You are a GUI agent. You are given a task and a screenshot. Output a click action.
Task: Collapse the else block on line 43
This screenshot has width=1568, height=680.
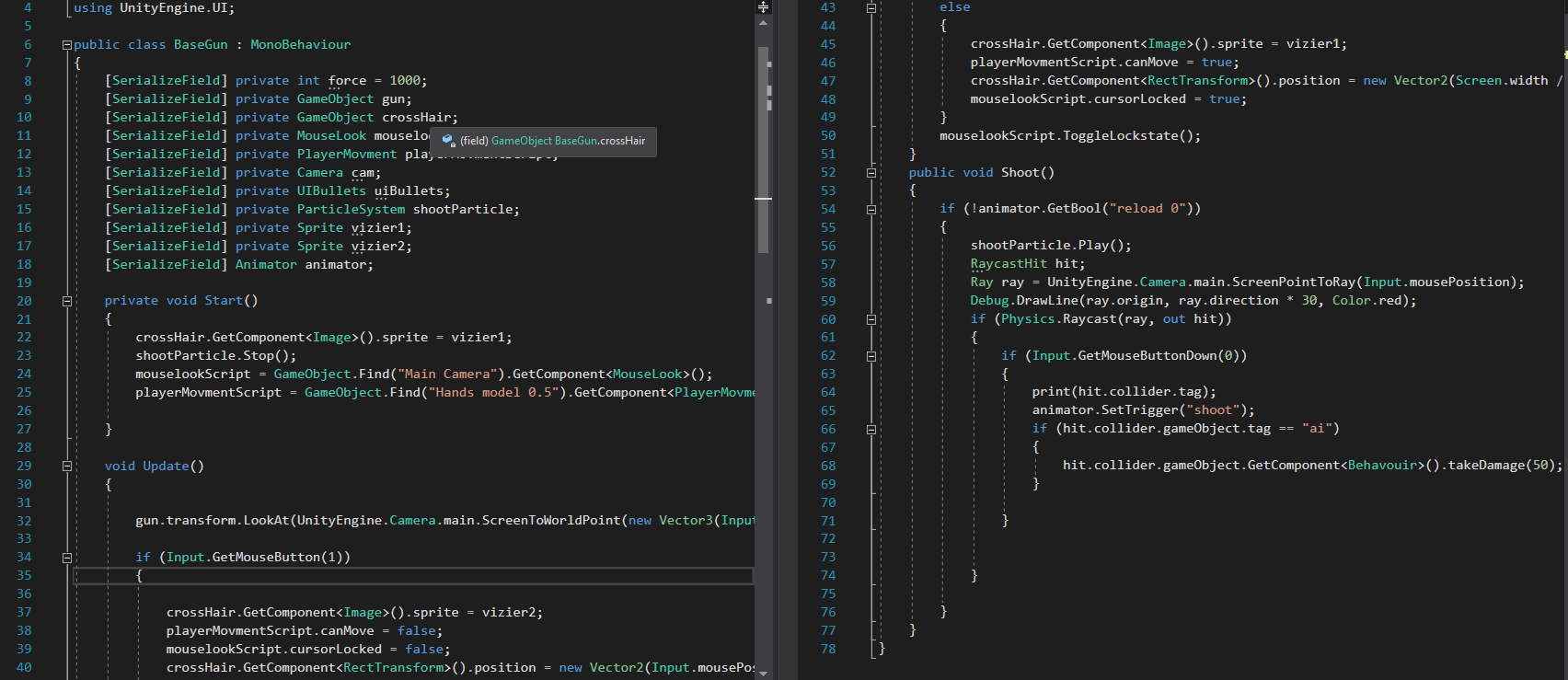(870, 7)
